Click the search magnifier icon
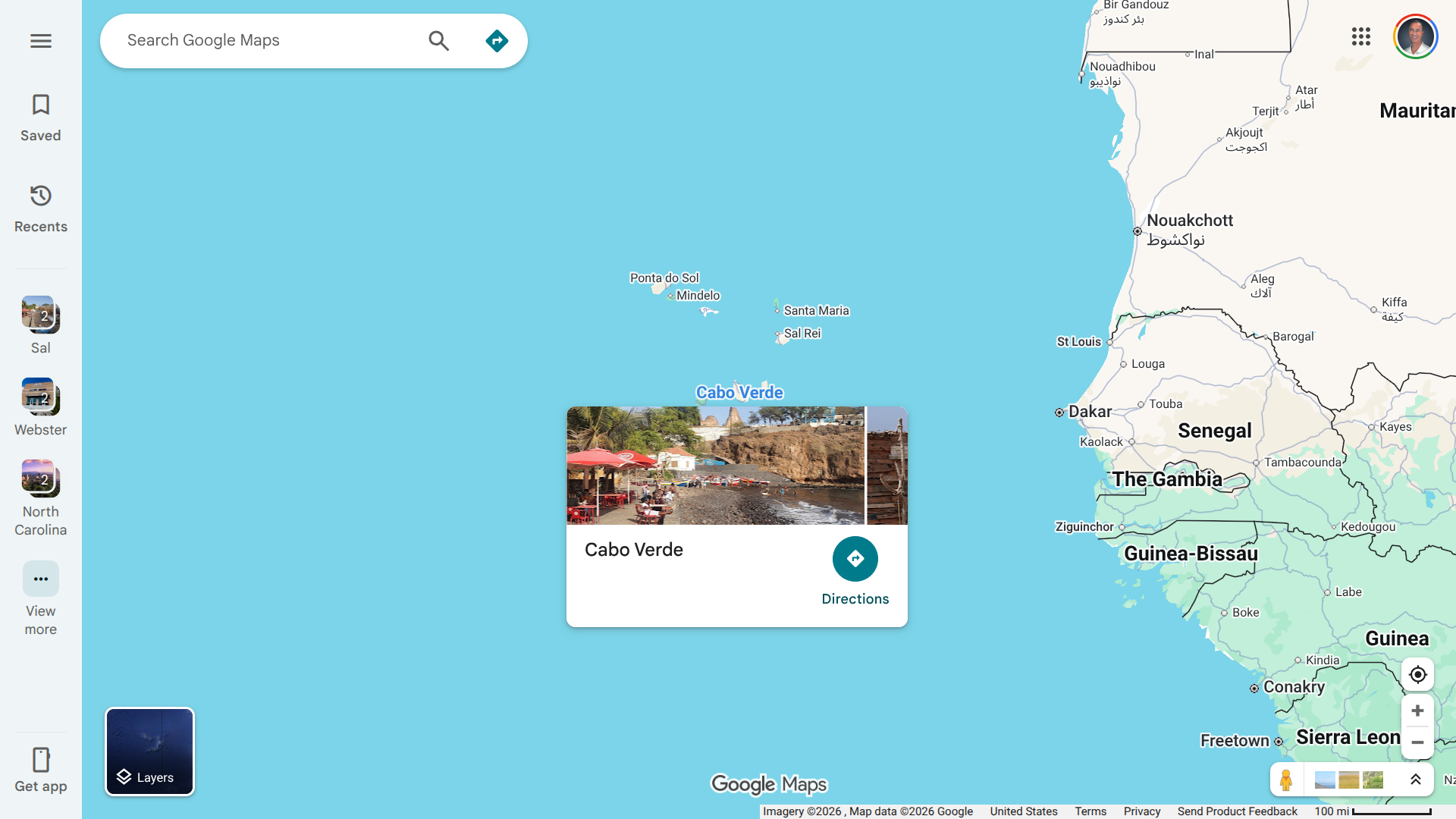The height and width of the screenshot is (819, 1456). 438,41
